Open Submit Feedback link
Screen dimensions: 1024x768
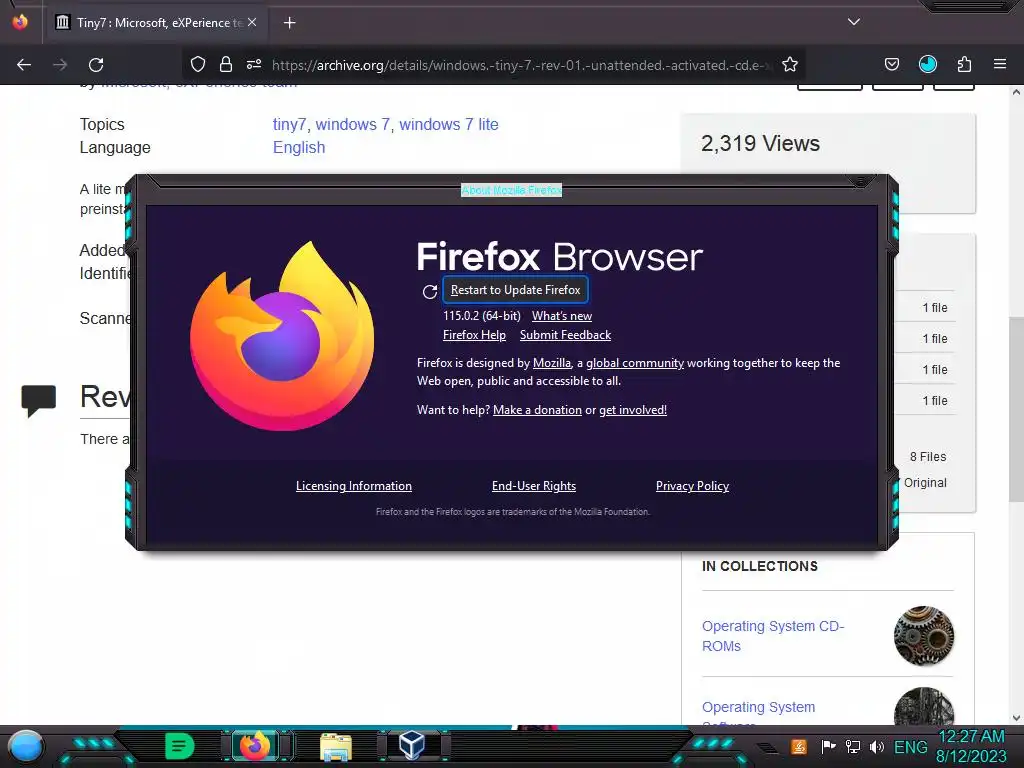click(566, 335)
